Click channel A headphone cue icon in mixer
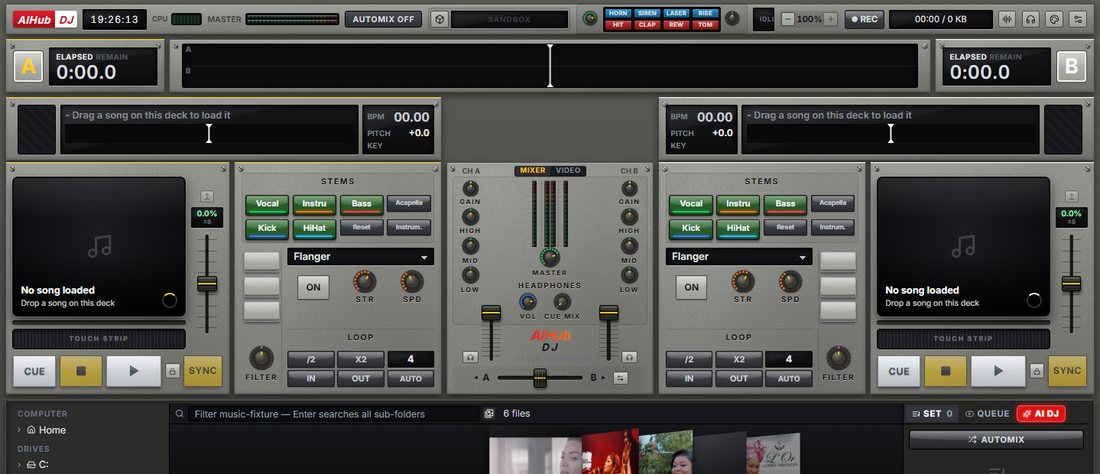The height and width of the screenshot is (474, 1100). (470, 358)
